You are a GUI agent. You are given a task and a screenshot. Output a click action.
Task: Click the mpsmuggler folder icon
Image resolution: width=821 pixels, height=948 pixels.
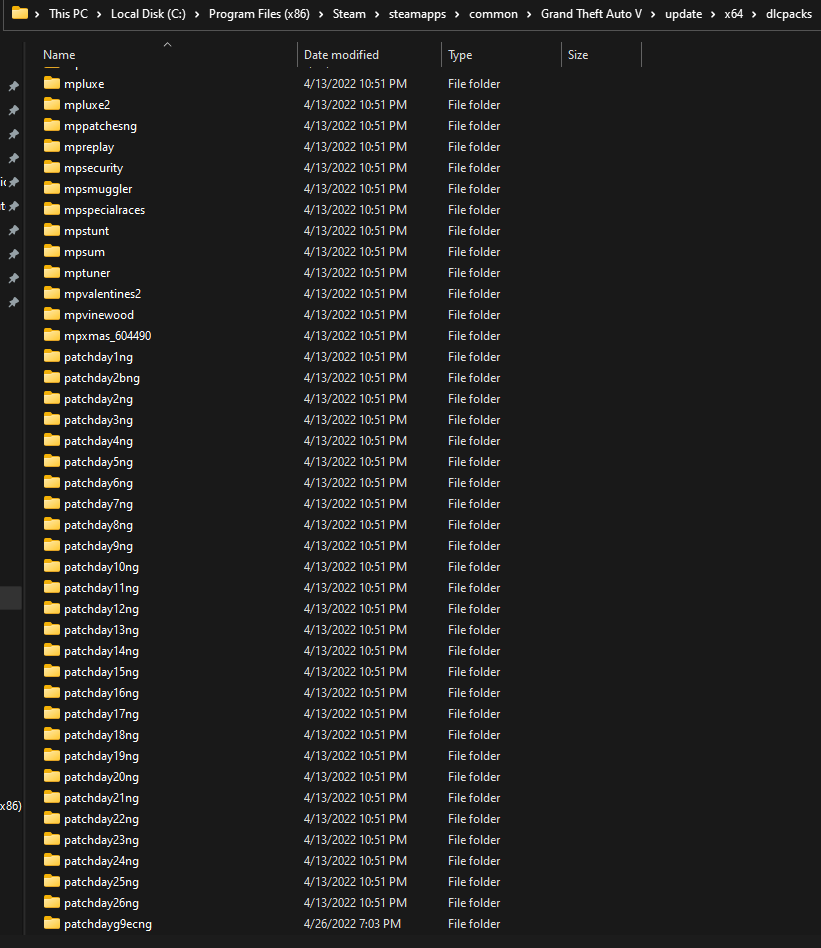pyautogui.click(x=52, y=189)
